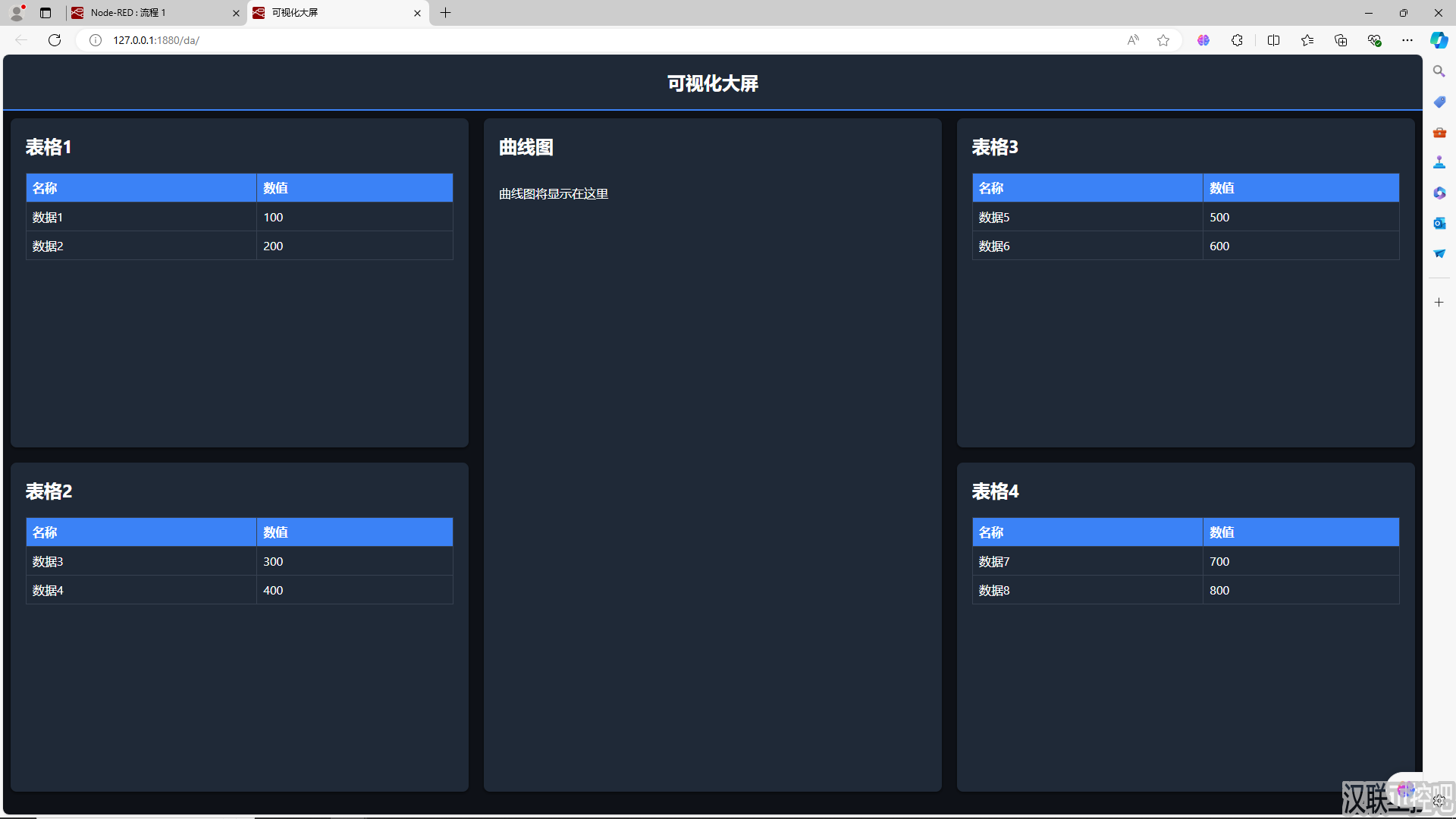This screenshot has height=819, width=1456.
Task: Click the 表格1 panel title
Action: pyautogui.click(x=49, y=147)
